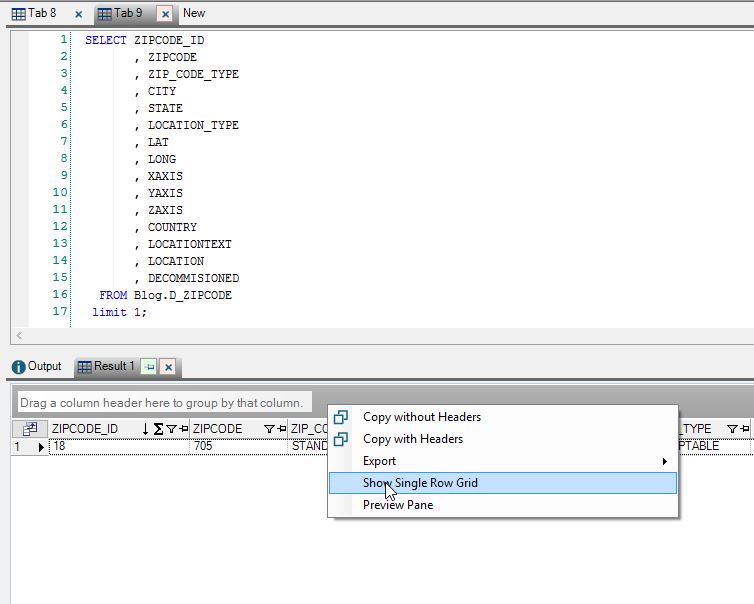Sort by ZIPCODE_ID using the arrow icon
The height and width of the screenshot is (604, 754).
(x=145, y=428)
